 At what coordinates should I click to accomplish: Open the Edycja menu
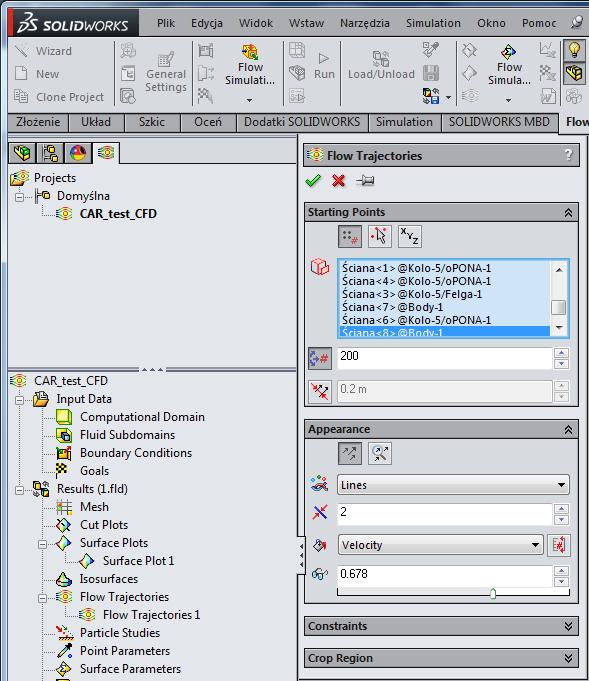coord(207,23)
